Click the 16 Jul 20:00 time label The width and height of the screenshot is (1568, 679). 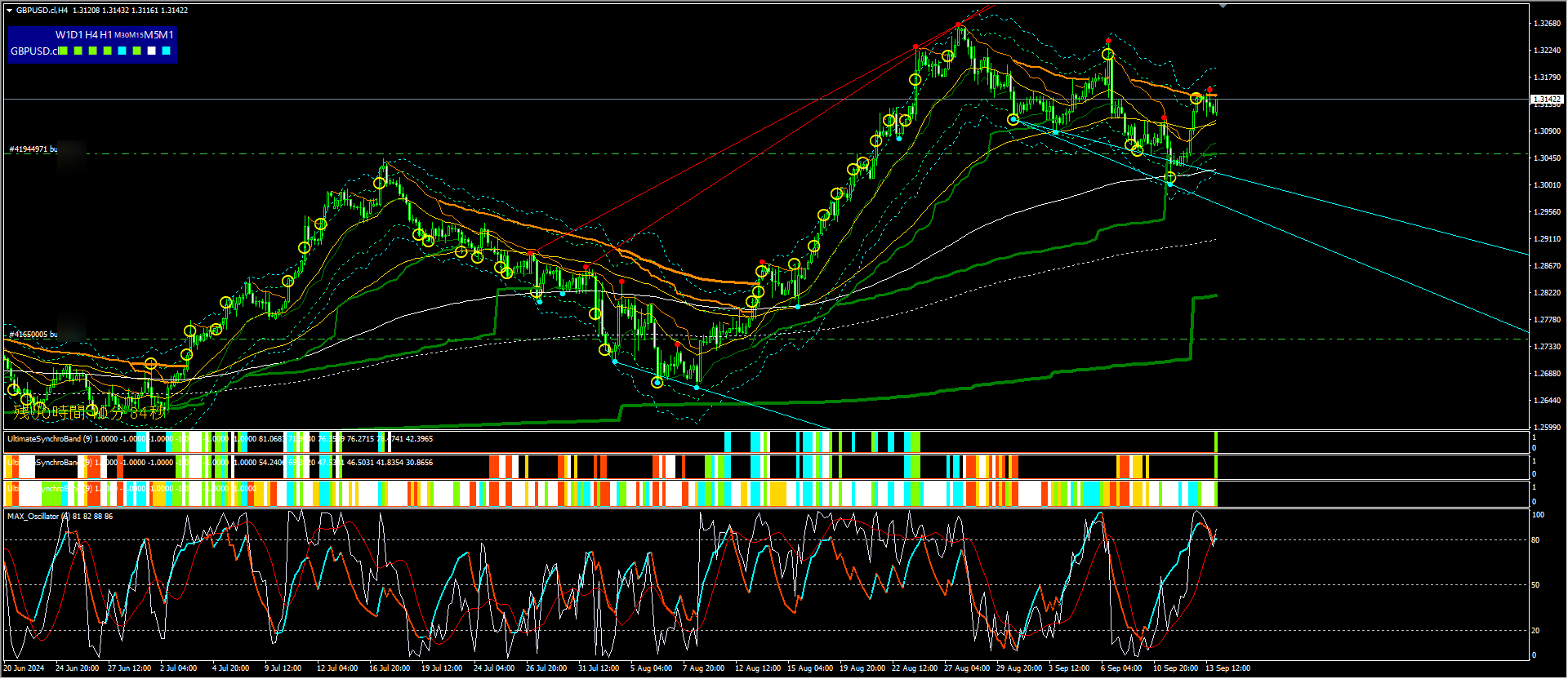[390, 668]
